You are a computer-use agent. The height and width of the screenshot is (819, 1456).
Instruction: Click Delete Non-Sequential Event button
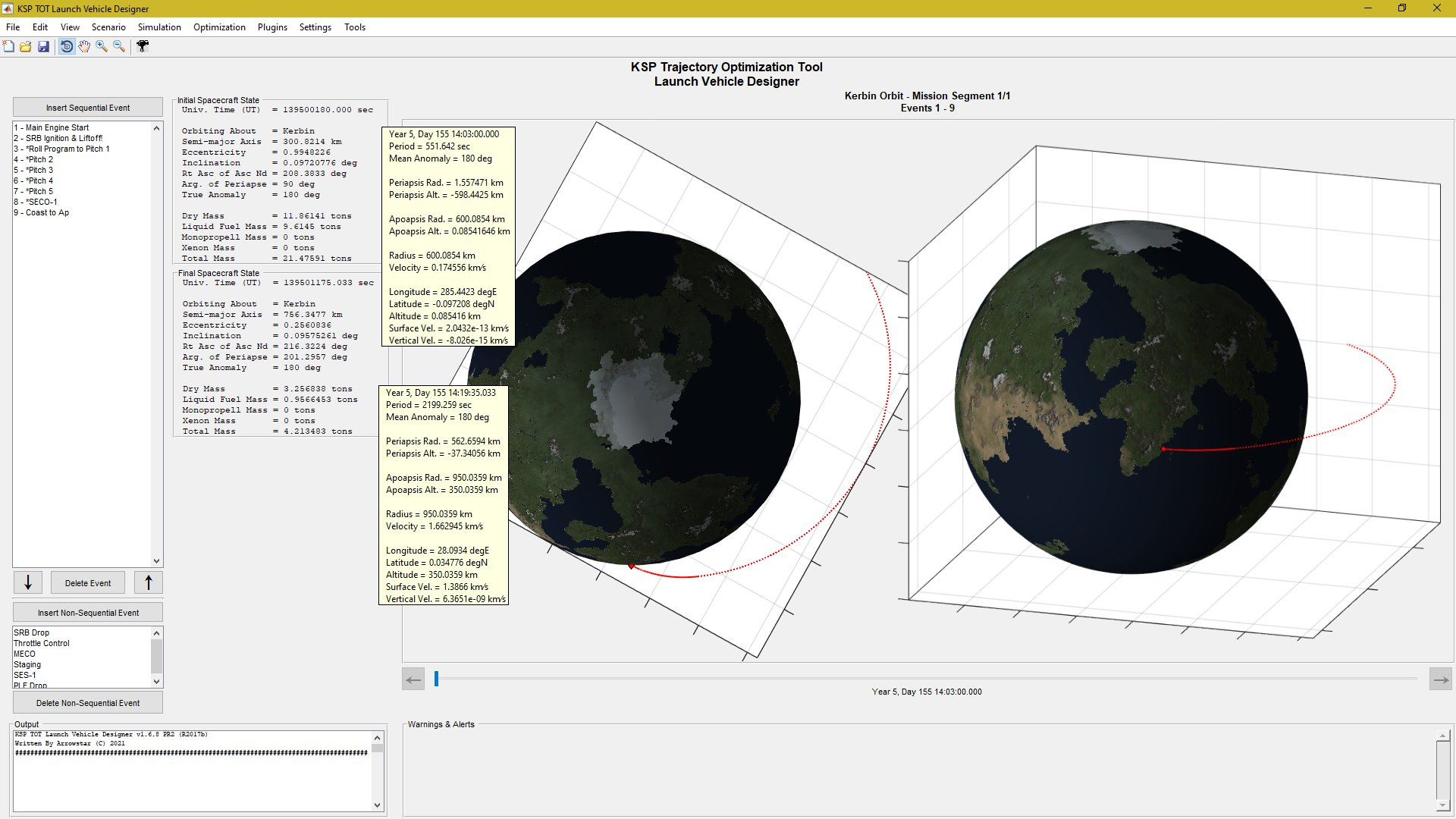pos(88,703)
